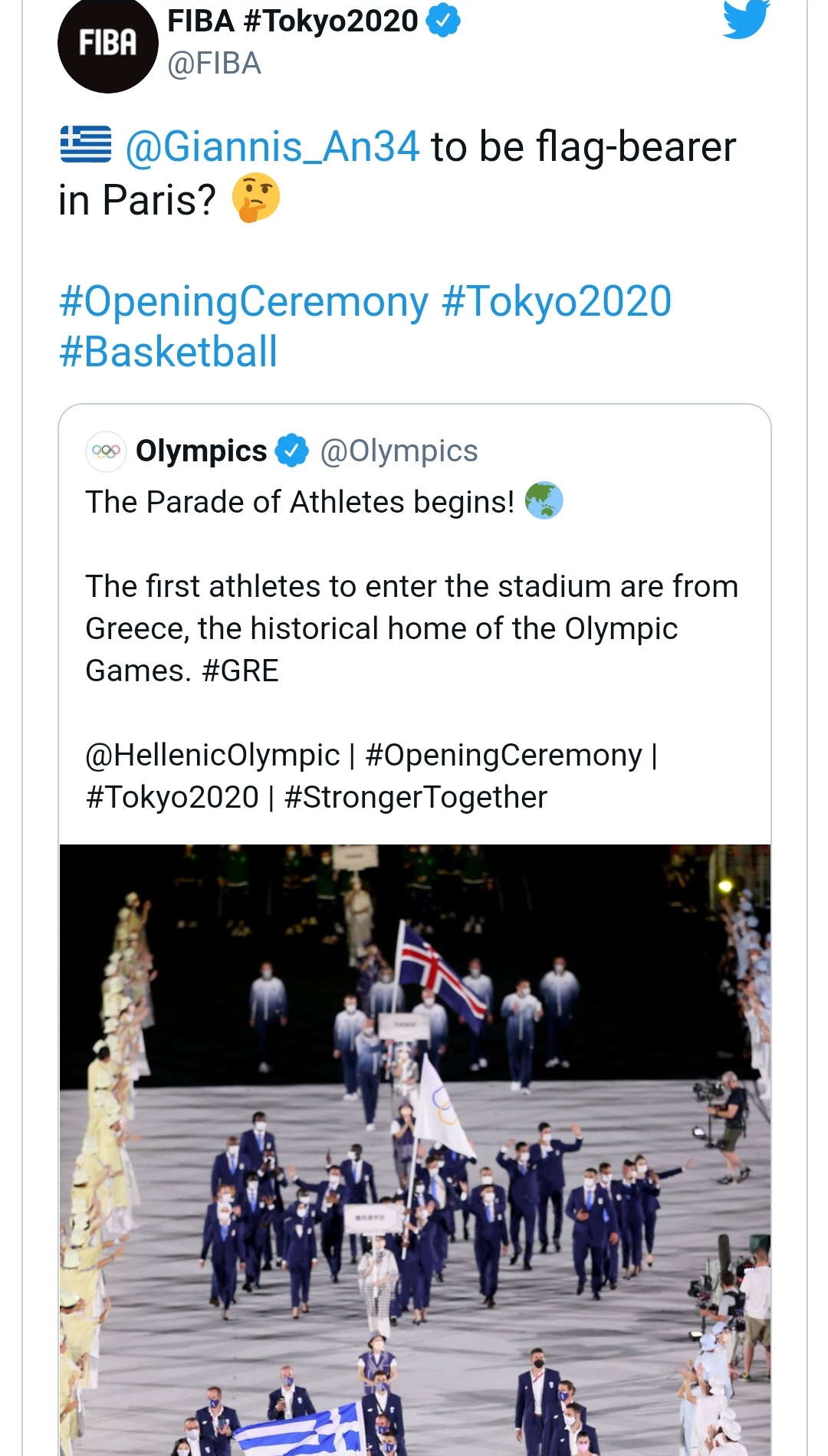This screenshot has height=1456, width=828.
Task: Open the @Giannis_An34 mention
Action: (x=272, y=146)
